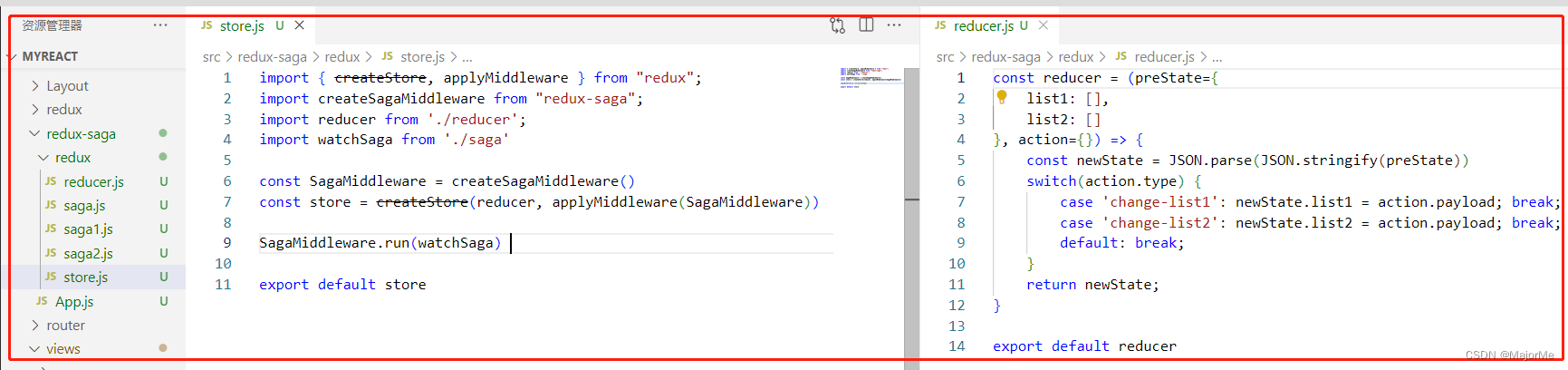Image resolution: width=1568 pixels, height=370 pixels.
Task: Collapse the nested redux folder under redux-saga
Action: click(x=72, y=158)
